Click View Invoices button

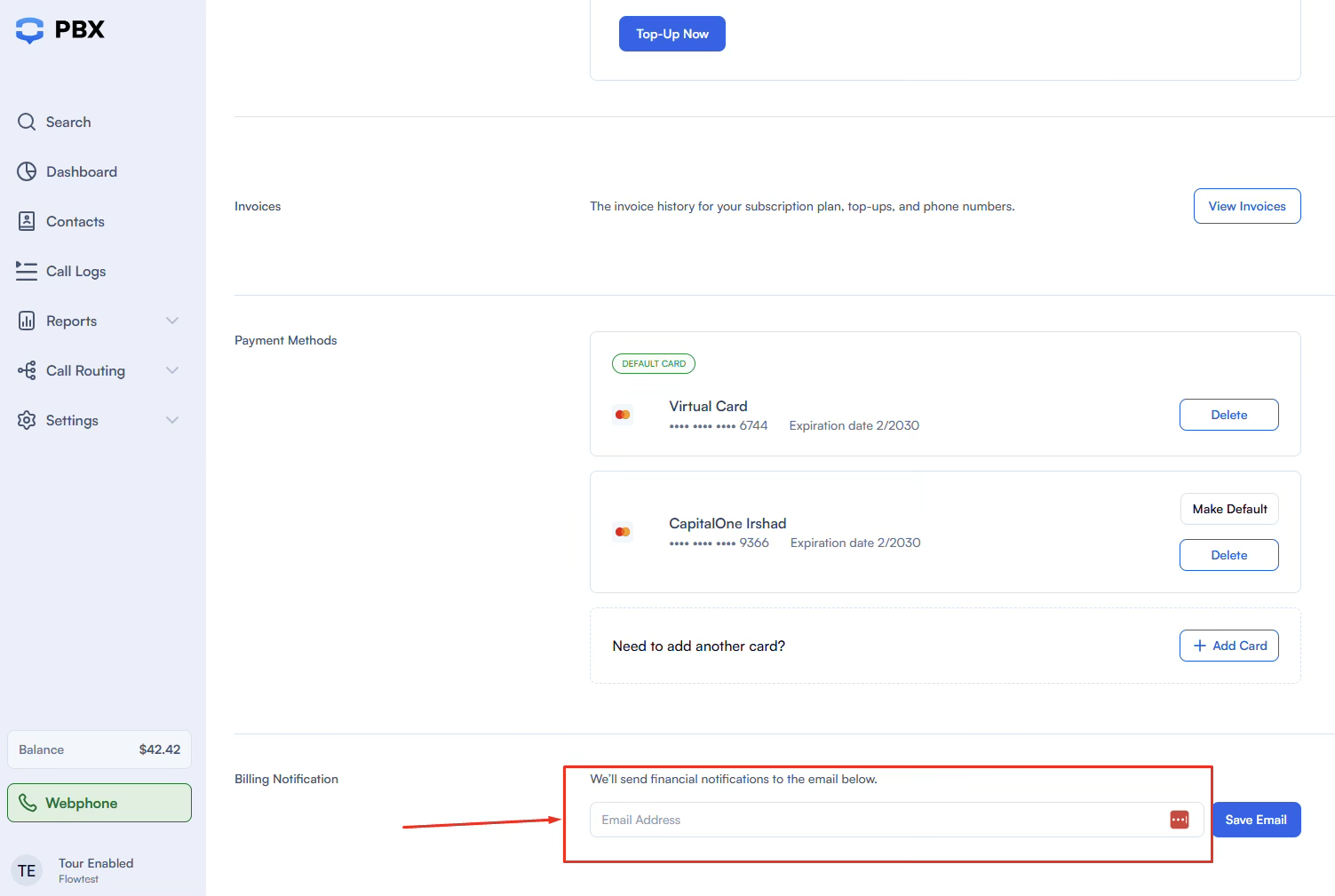tap(1246, 206)
